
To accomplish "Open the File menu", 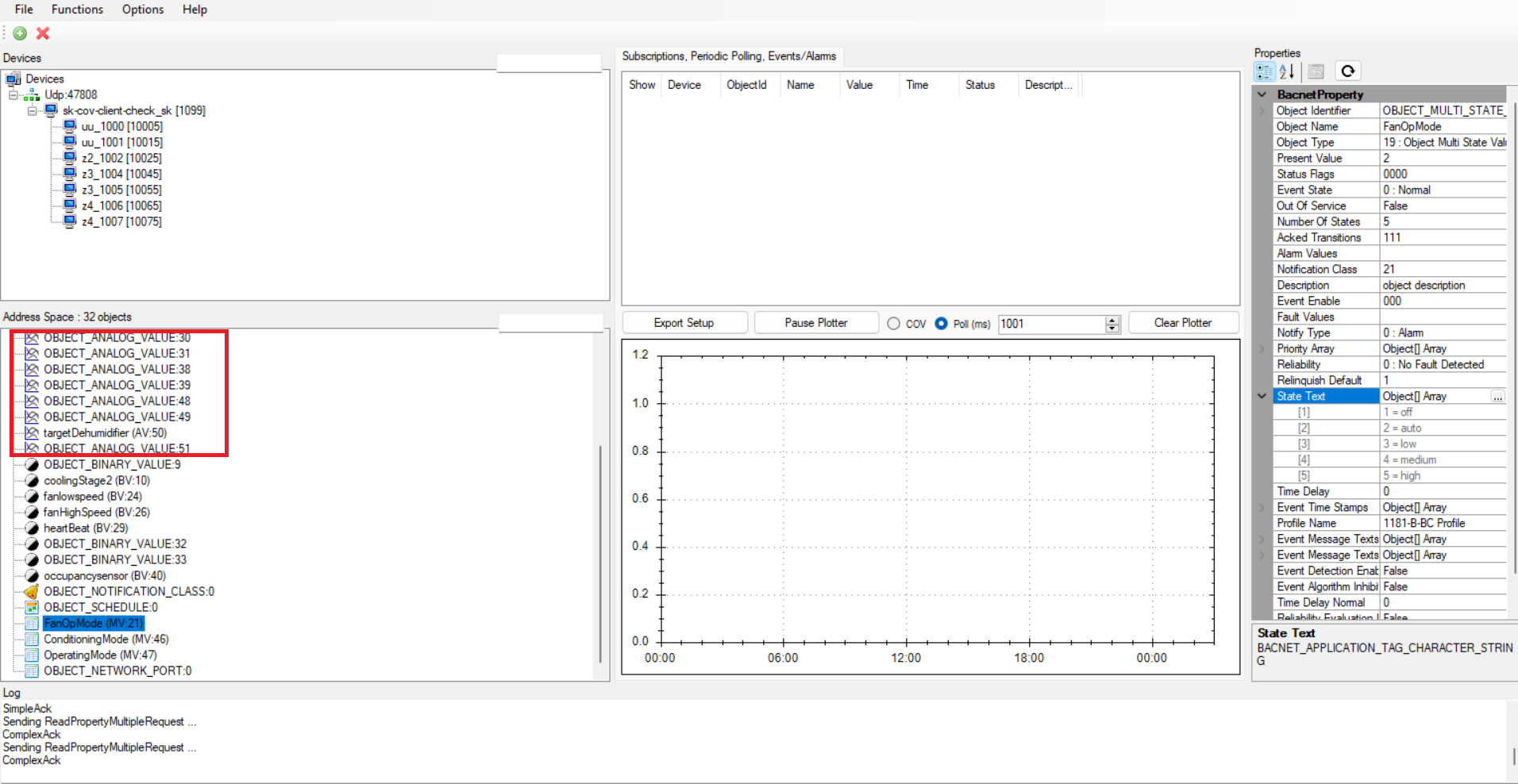I will [24, 10].
